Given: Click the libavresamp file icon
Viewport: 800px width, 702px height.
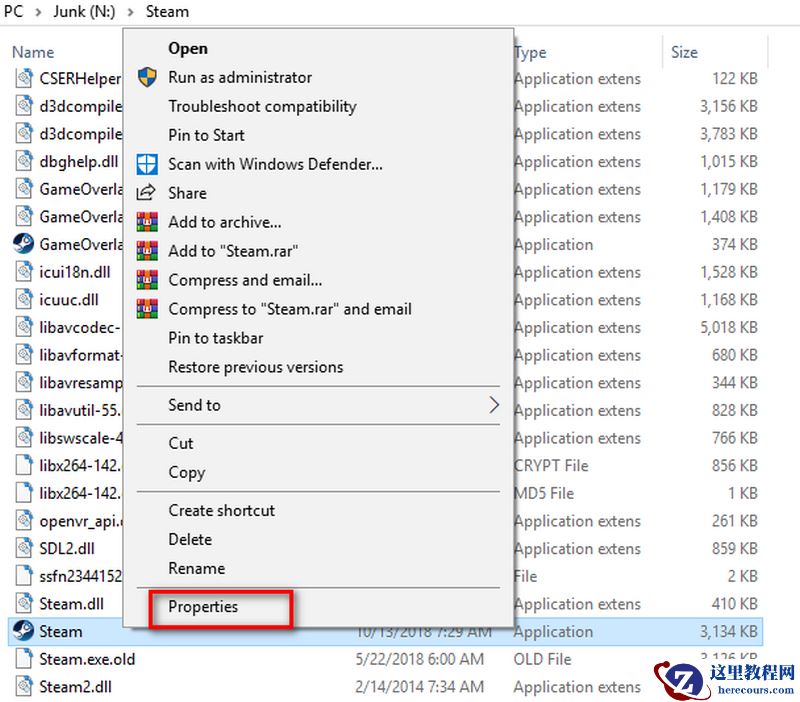Looking at the screenshot, I should click(x=23, y=383).
